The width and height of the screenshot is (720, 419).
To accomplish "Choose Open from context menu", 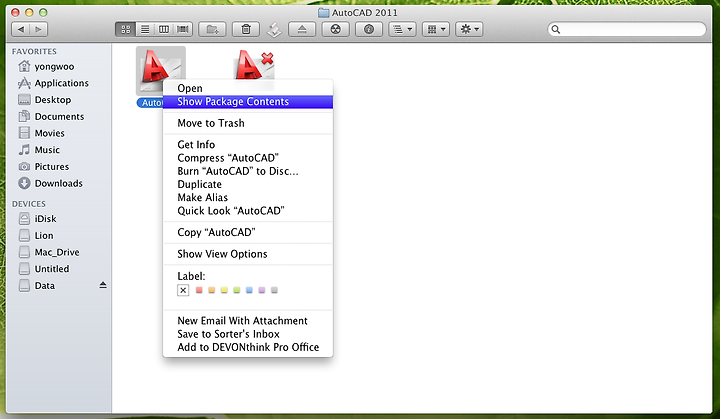I will point(248,88).
